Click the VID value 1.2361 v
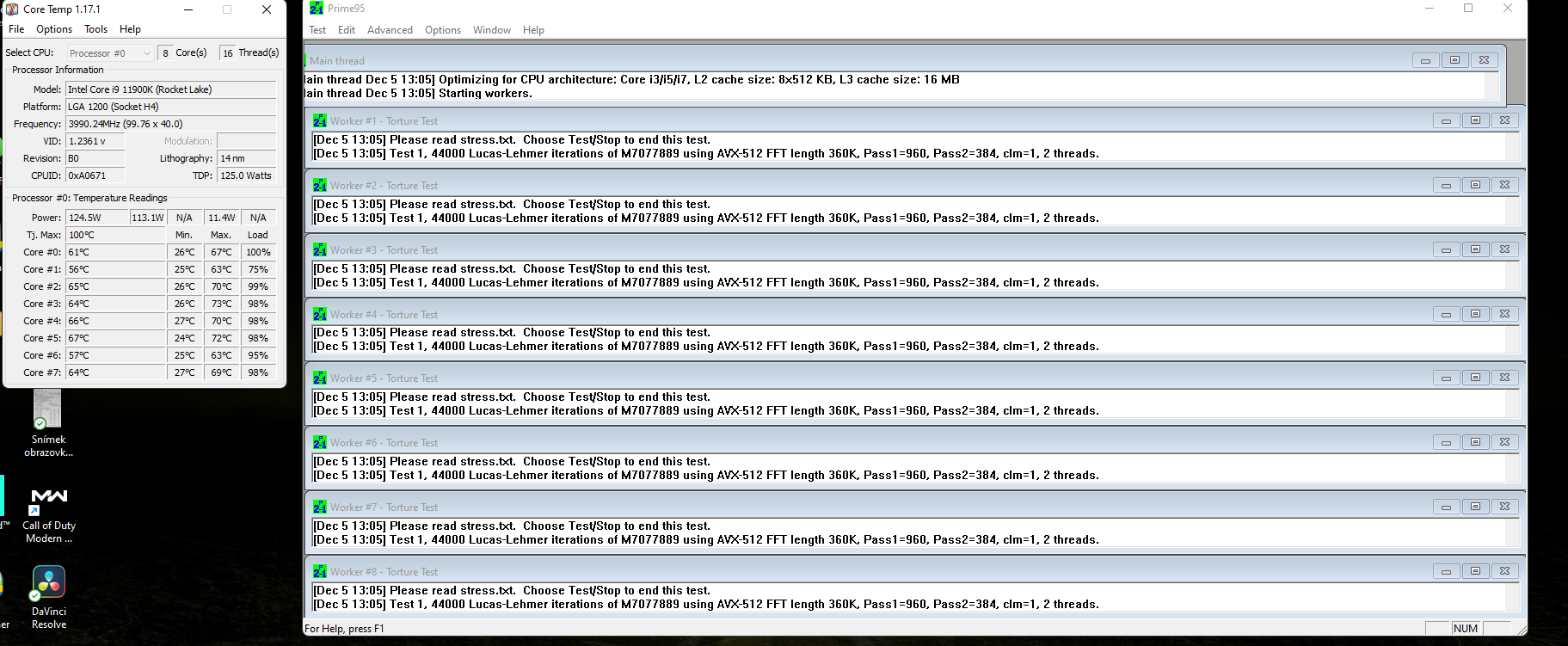Viewport: 1568px width, 646px height. tap(95, 141)
